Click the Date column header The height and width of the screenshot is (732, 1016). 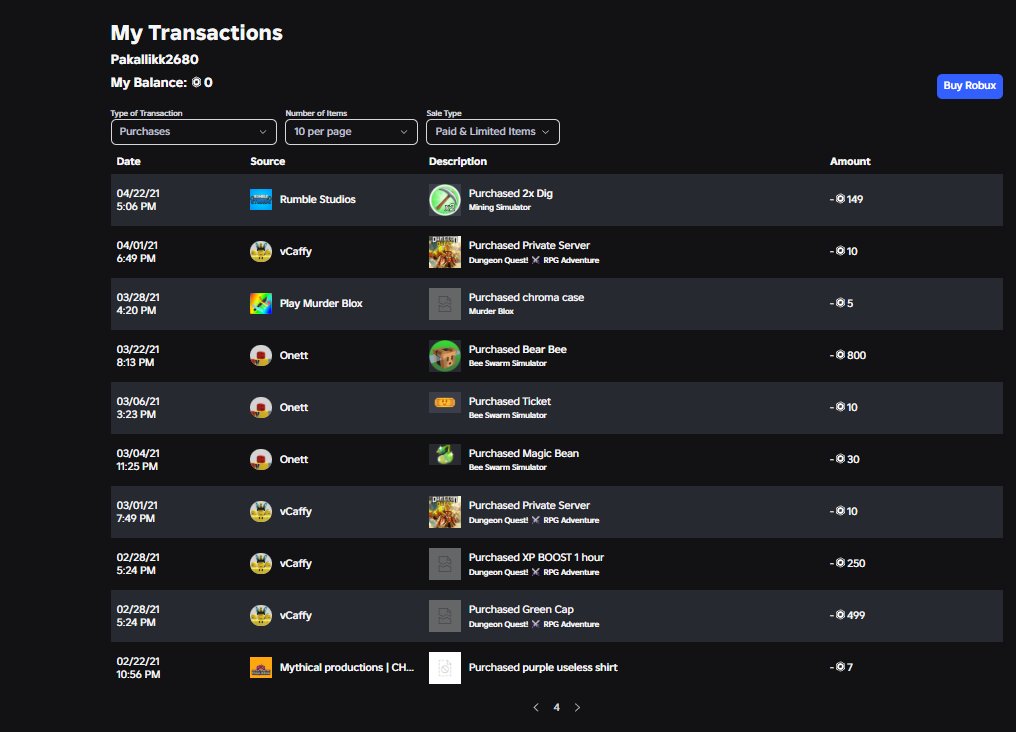(128, 161)
